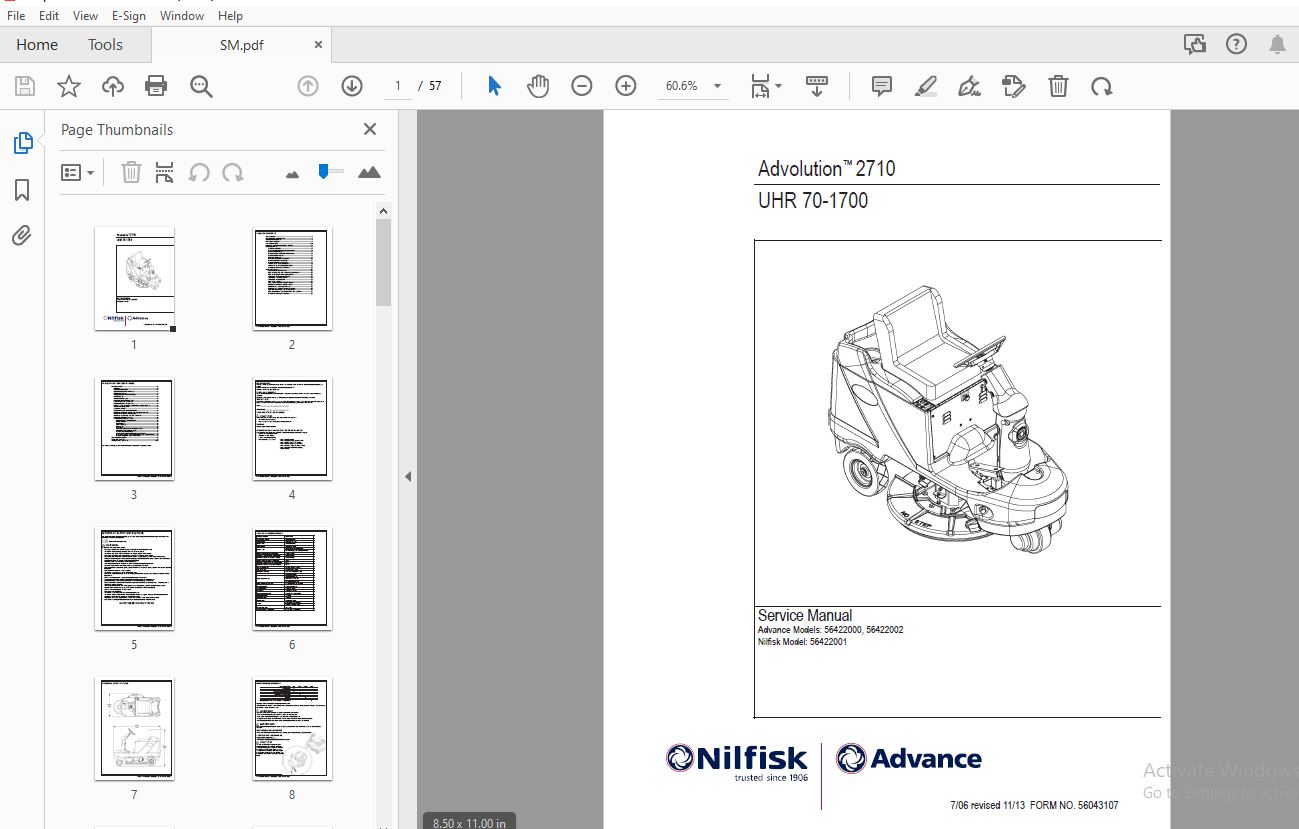Click the thumbnails panel scrollbar handle
Screen dimensions: 1299x829
[x=384, y=262]
